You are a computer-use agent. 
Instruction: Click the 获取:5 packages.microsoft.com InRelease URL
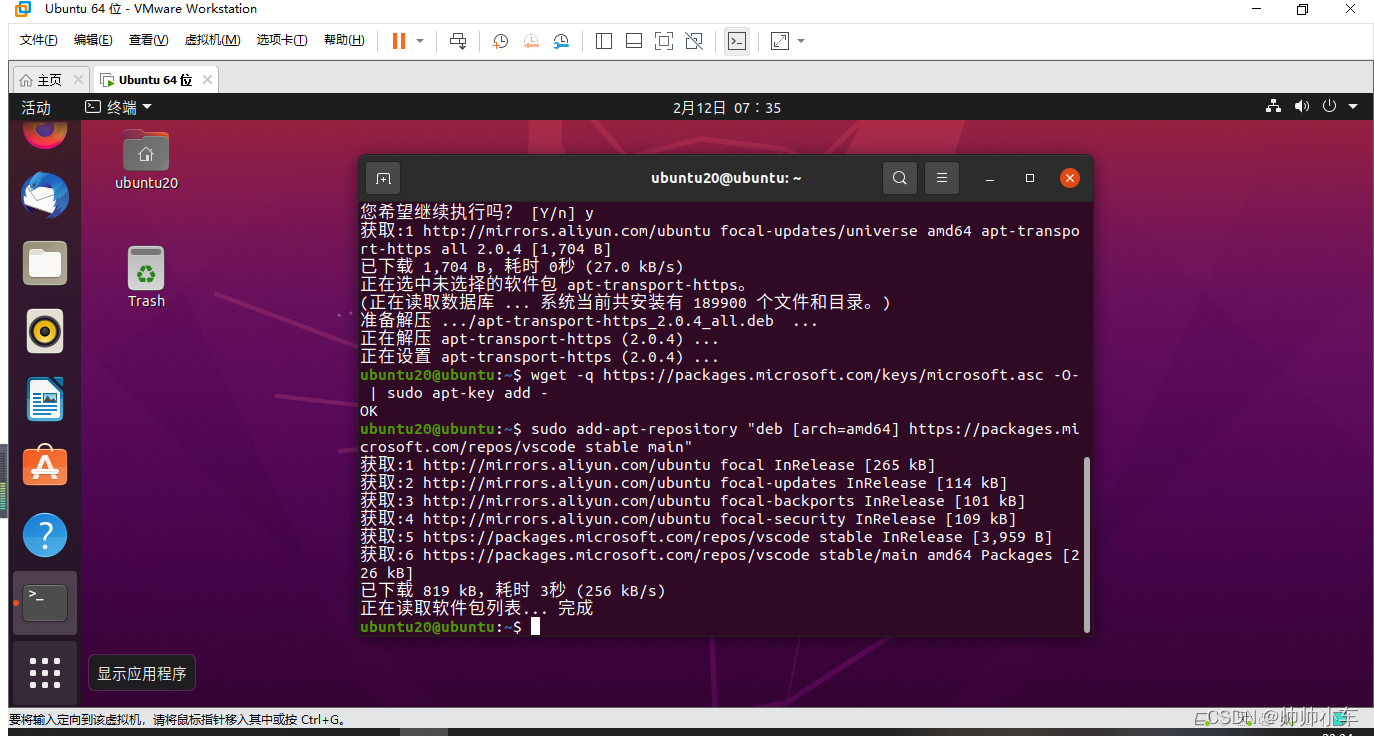616,537
